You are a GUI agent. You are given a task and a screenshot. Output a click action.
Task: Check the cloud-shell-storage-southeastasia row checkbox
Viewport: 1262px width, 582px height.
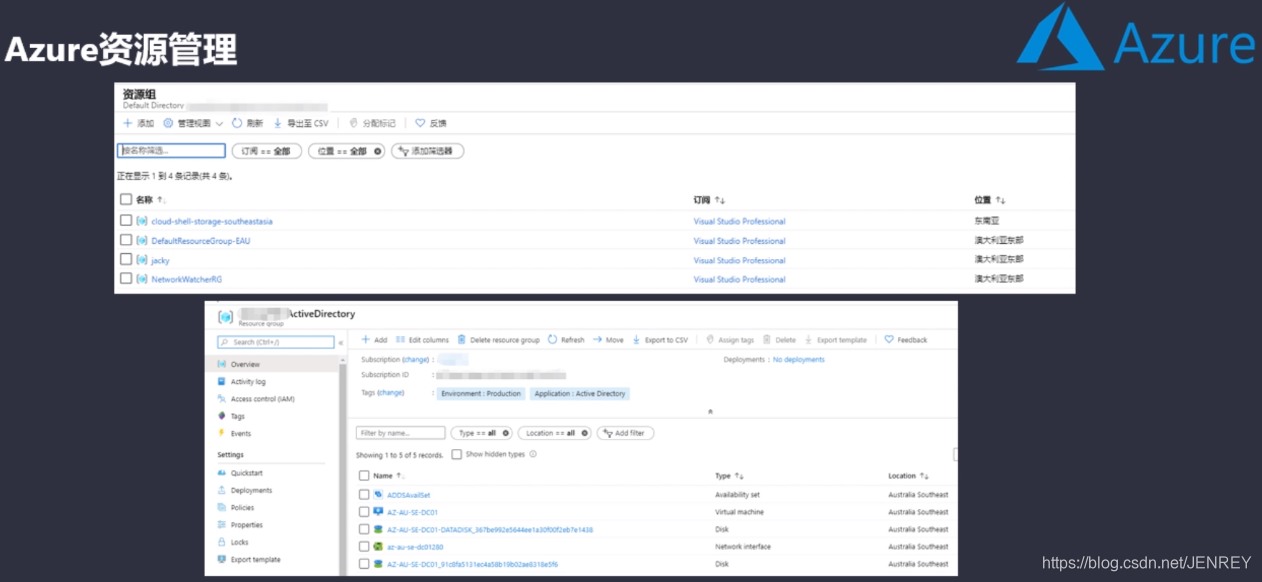[x=126, y=221]
